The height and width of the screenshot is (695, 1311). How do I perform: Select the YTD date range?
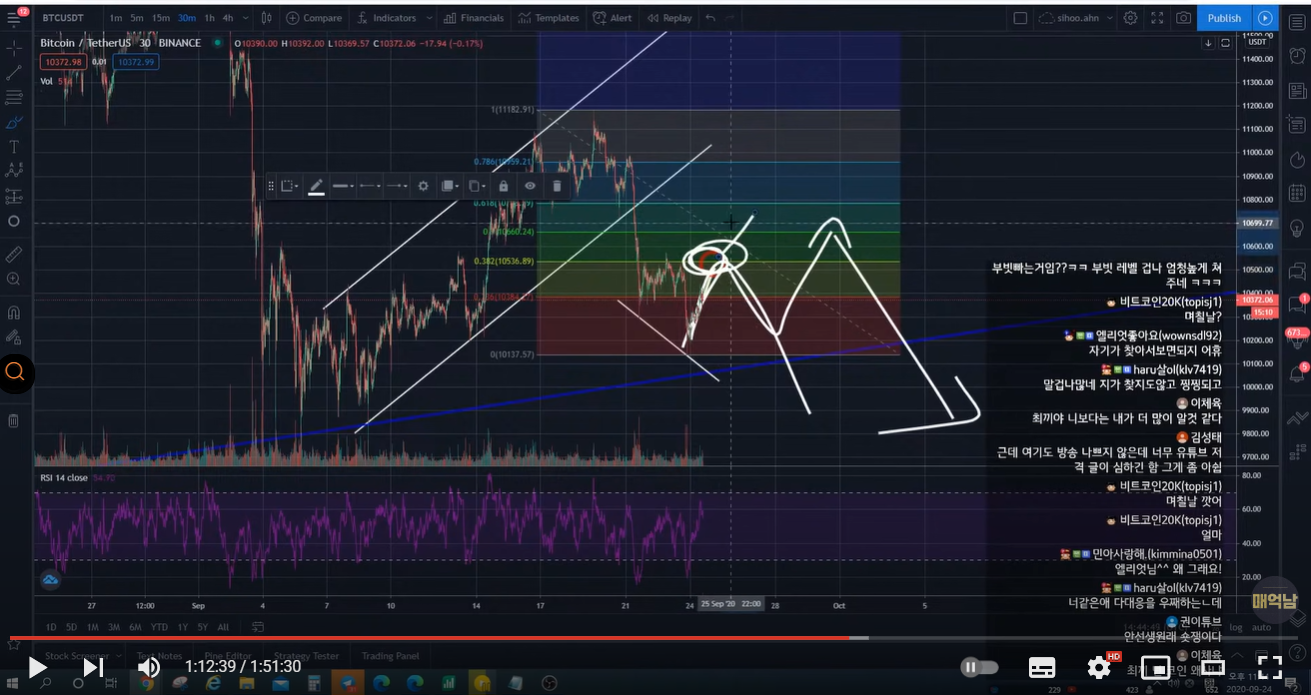click(x=157, y=627)
